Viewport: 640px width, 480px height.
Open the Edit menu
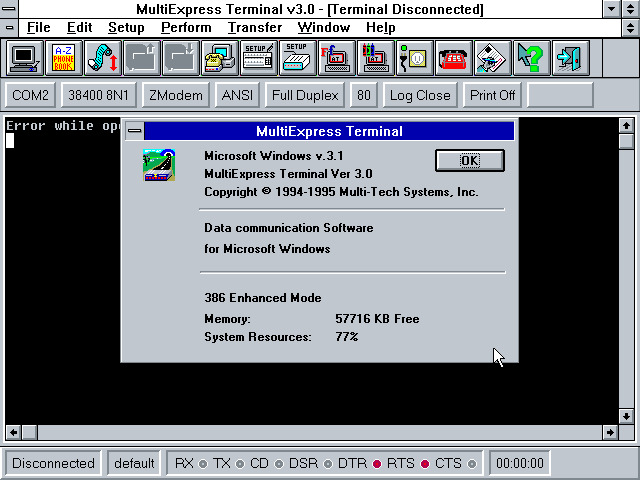80,27
